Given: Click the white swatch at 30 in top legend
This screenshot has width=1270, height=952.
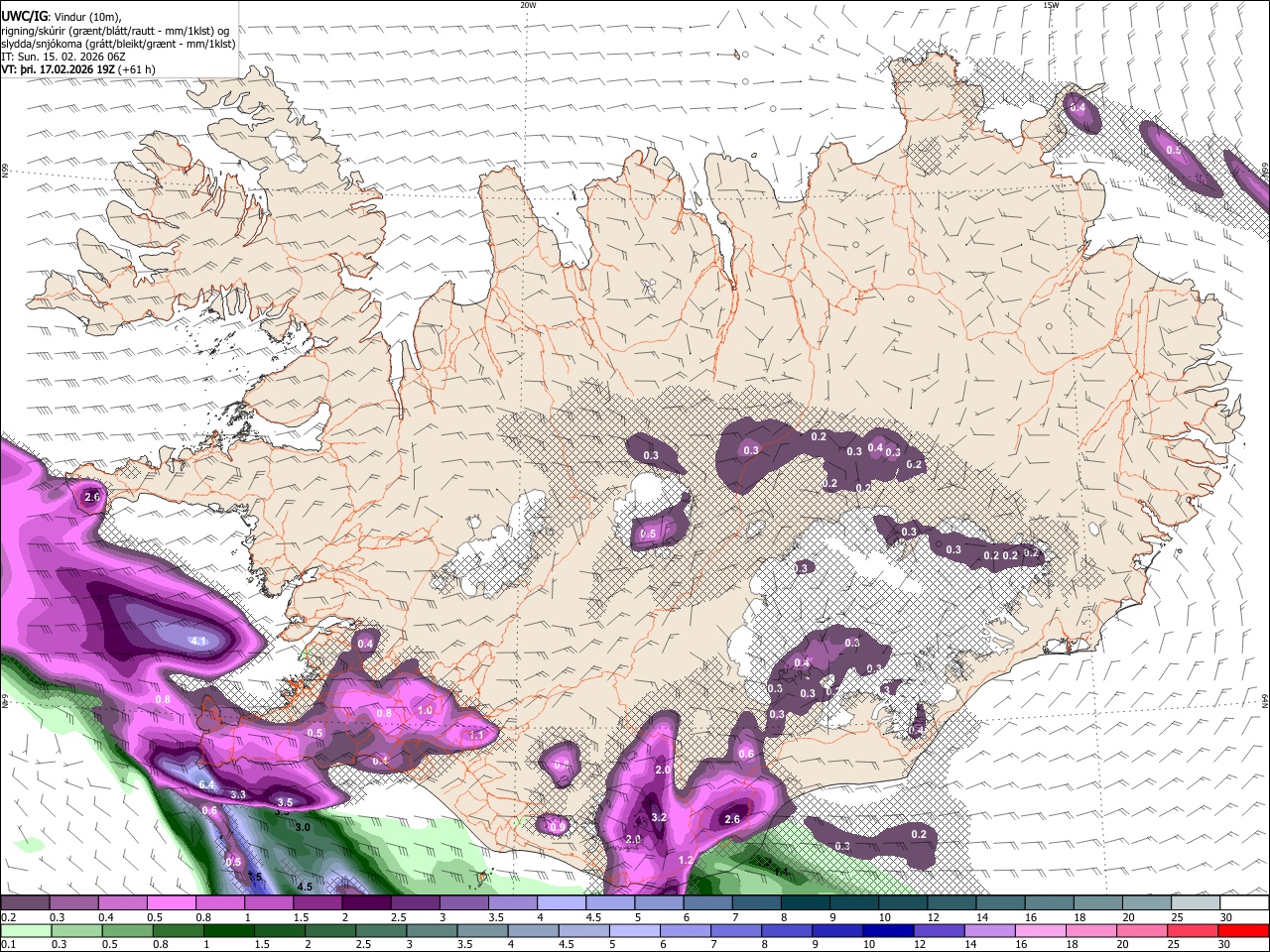Looking at the screenshot, I should point(1244,902).
